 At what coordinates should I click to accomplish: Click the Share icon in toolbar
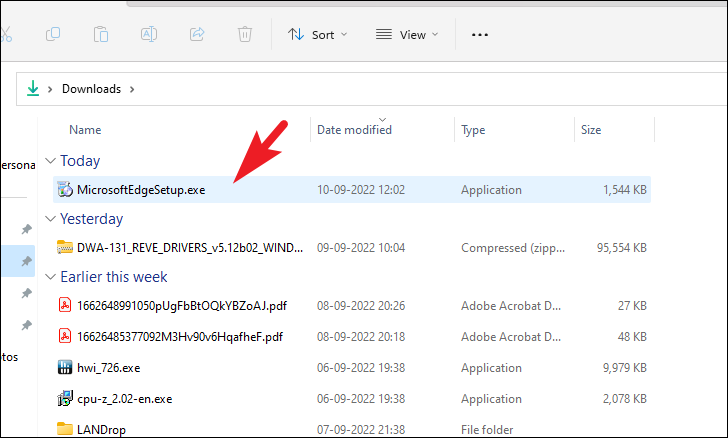point(197,34)
